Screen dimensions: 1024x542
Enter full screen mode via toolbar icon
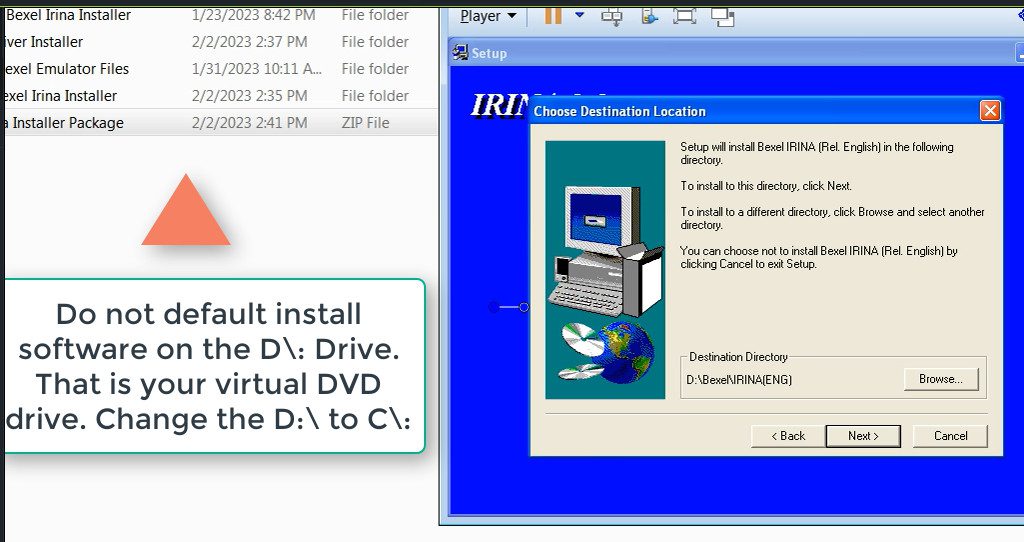pyautogui.click(x=684, y=16)
